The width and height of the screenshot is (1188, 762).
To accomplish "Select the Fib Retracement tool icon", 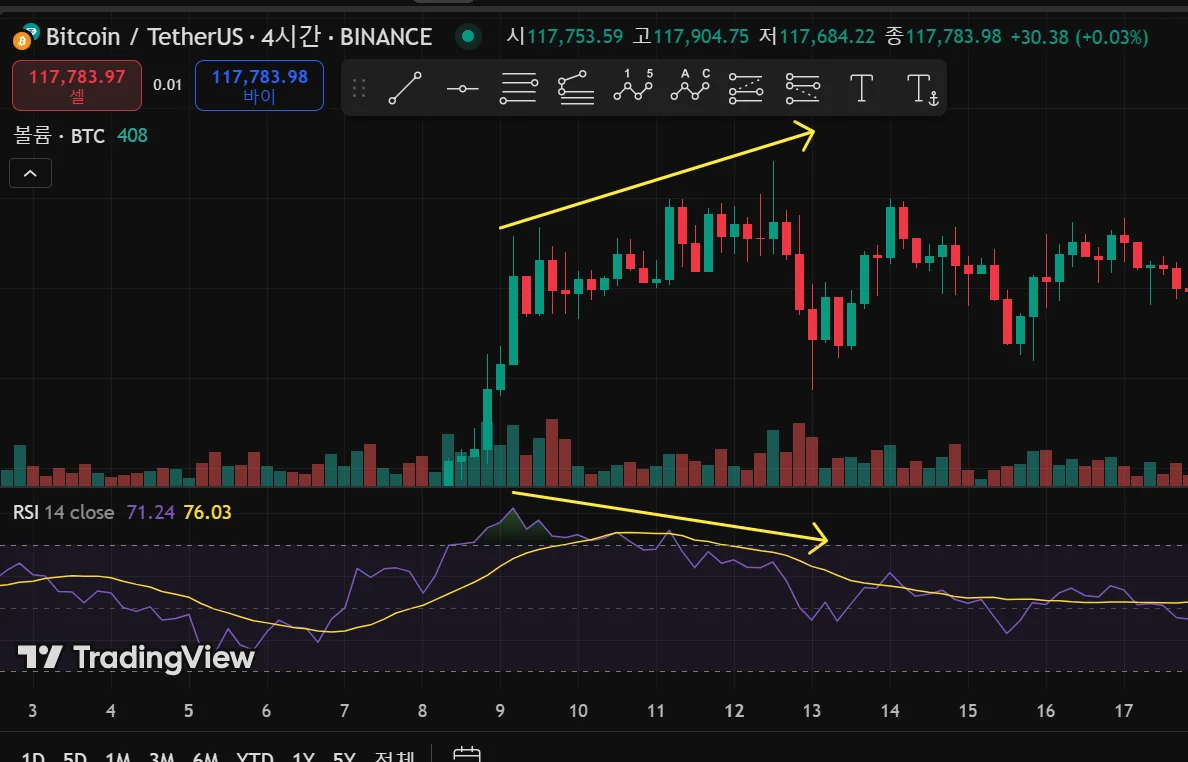I will pos(519,89).
